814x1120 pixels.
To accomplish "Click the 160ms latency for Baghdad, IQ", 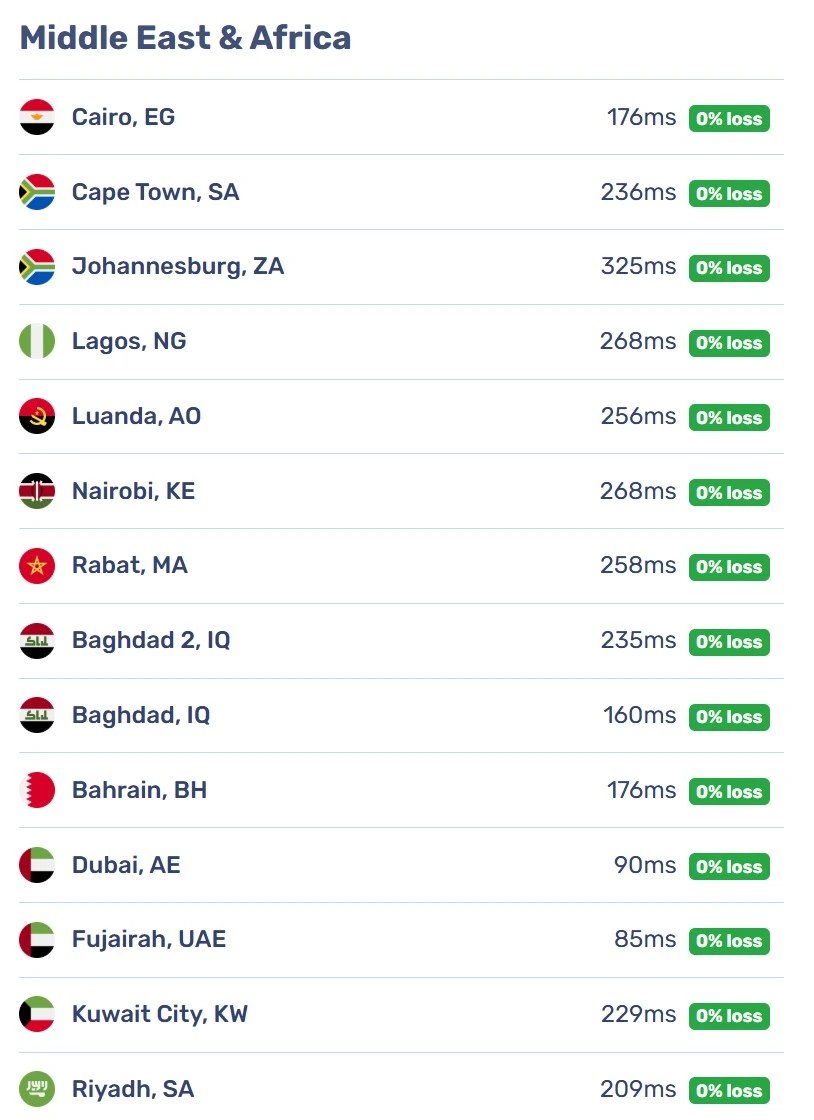I will (x=639, y=715).
